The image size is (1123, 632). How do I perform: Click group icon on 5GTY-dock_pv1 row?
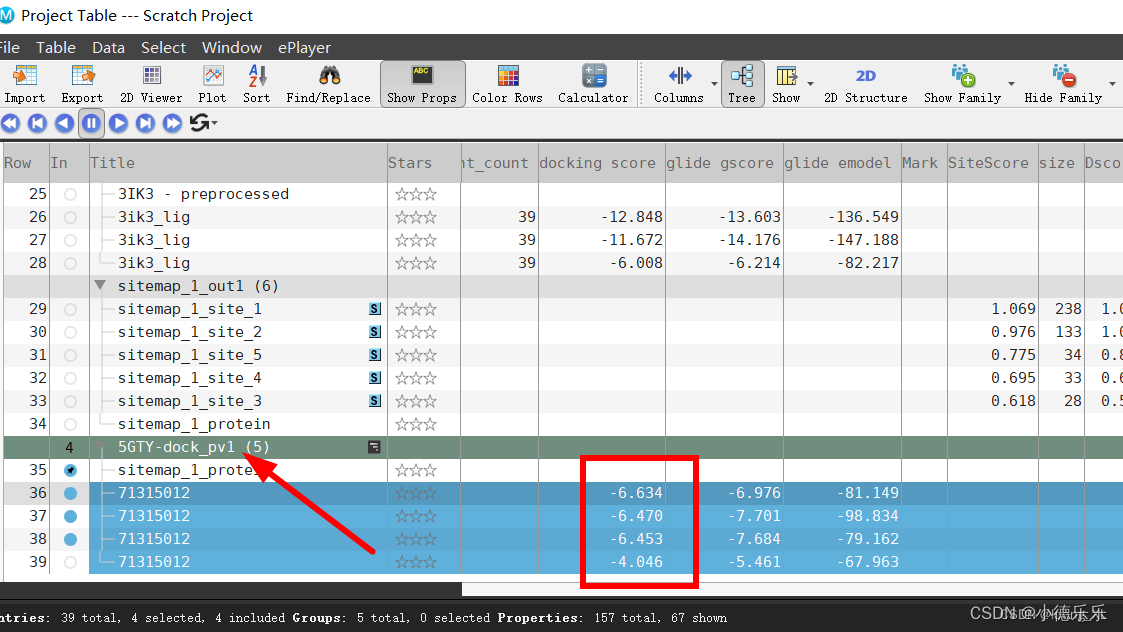(x=374, y=447)
